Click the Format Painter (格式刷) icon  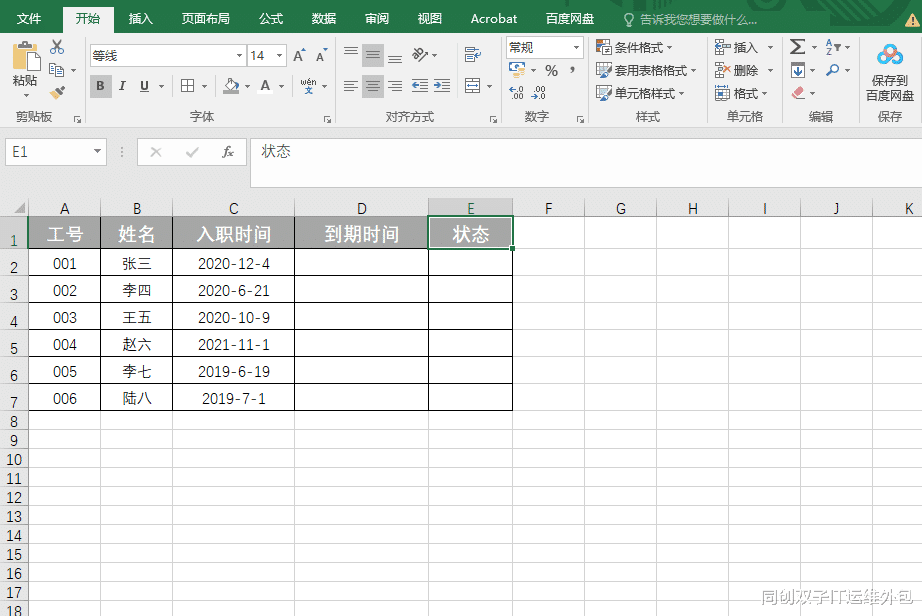tap(57, 93)
